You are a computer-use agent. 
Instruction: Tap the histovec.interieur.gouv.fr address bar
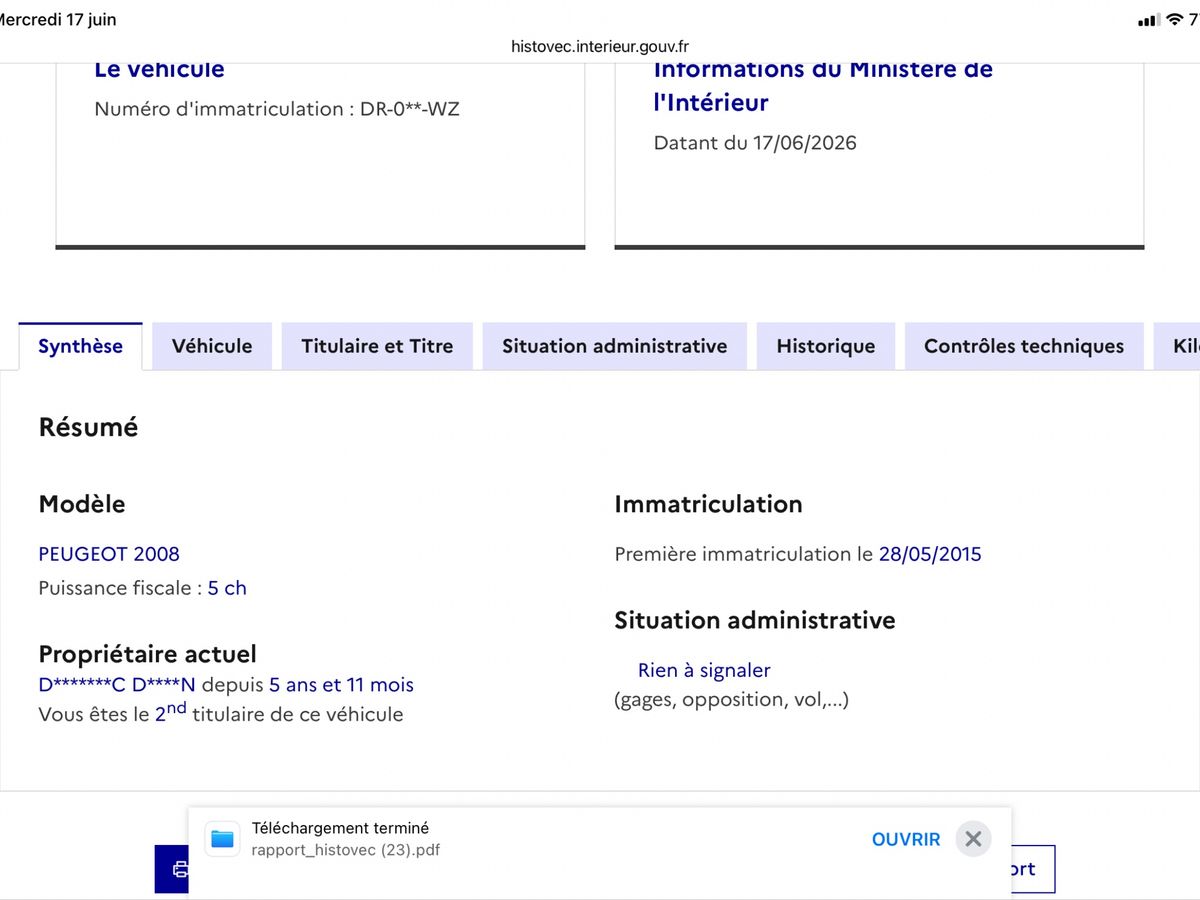pos(600,46)
